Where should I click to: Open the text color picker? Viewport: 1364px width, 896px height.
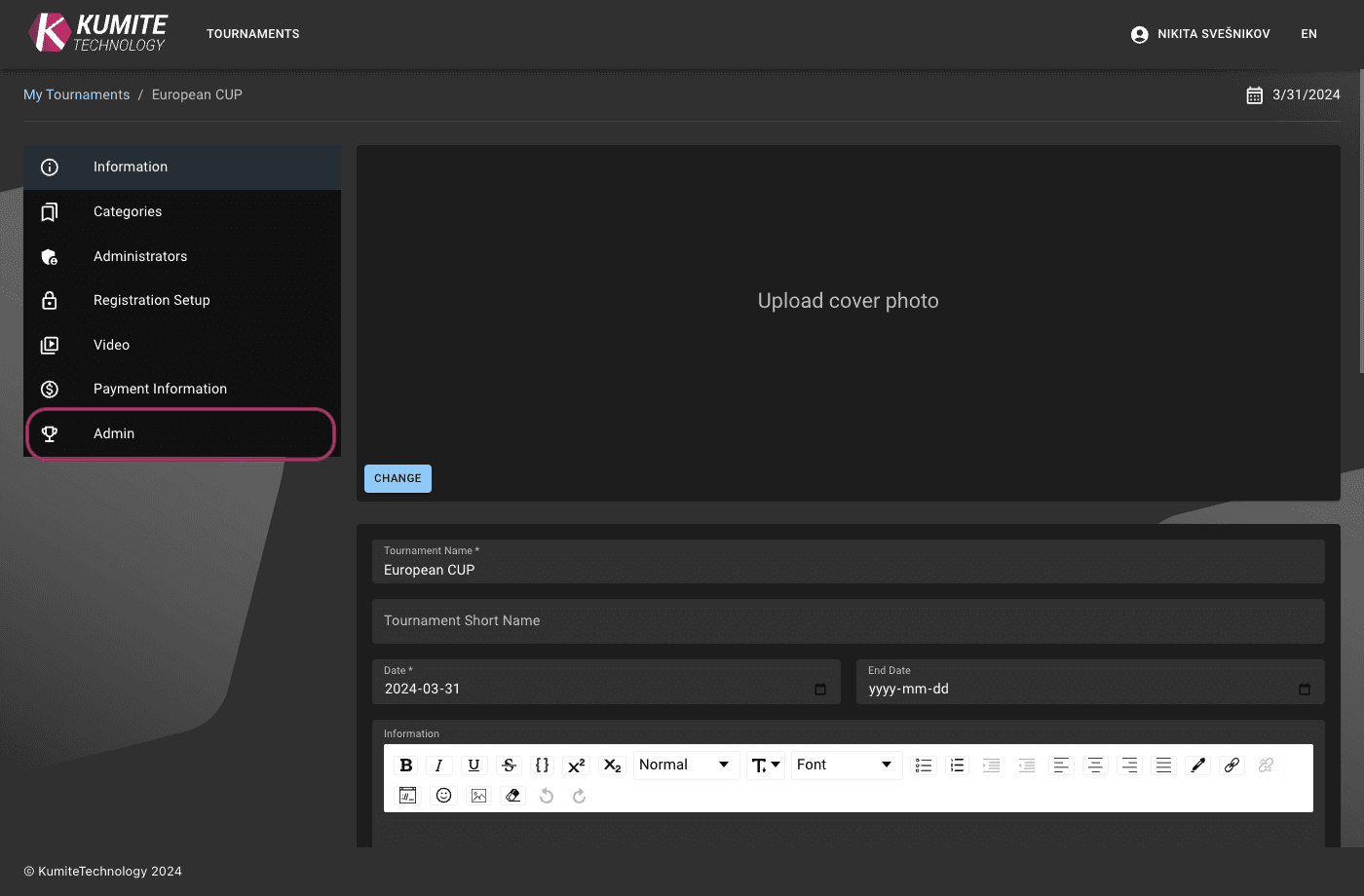click(1197, 765)
